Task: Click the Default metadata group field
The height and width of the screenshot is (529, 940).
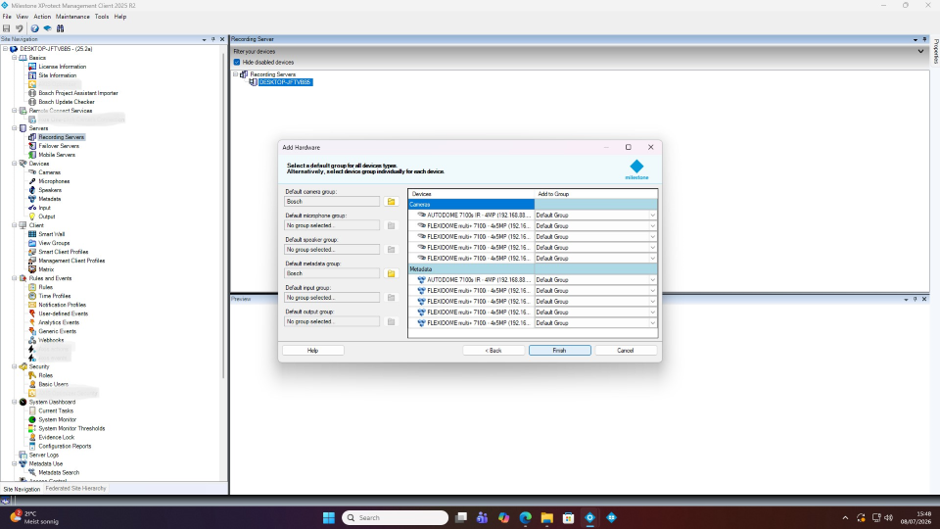Action: (x=332, y=273)
